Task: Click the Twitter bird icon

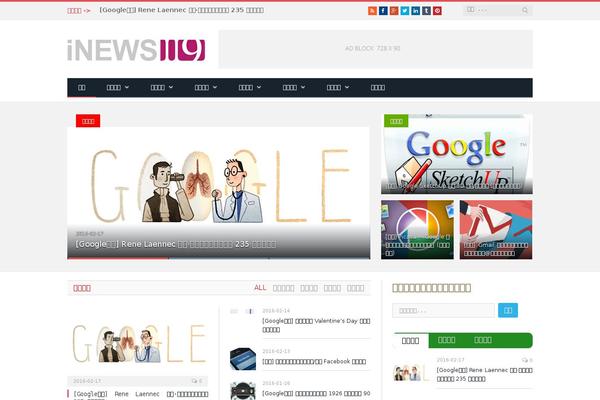Action: click(x=405, y=11)
